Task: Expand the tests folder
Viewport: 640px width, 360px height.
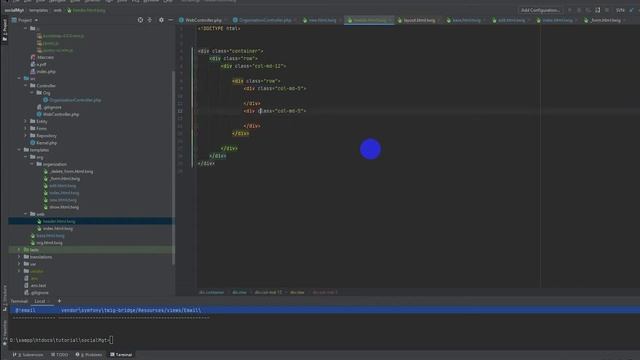Action: [19, 250]
